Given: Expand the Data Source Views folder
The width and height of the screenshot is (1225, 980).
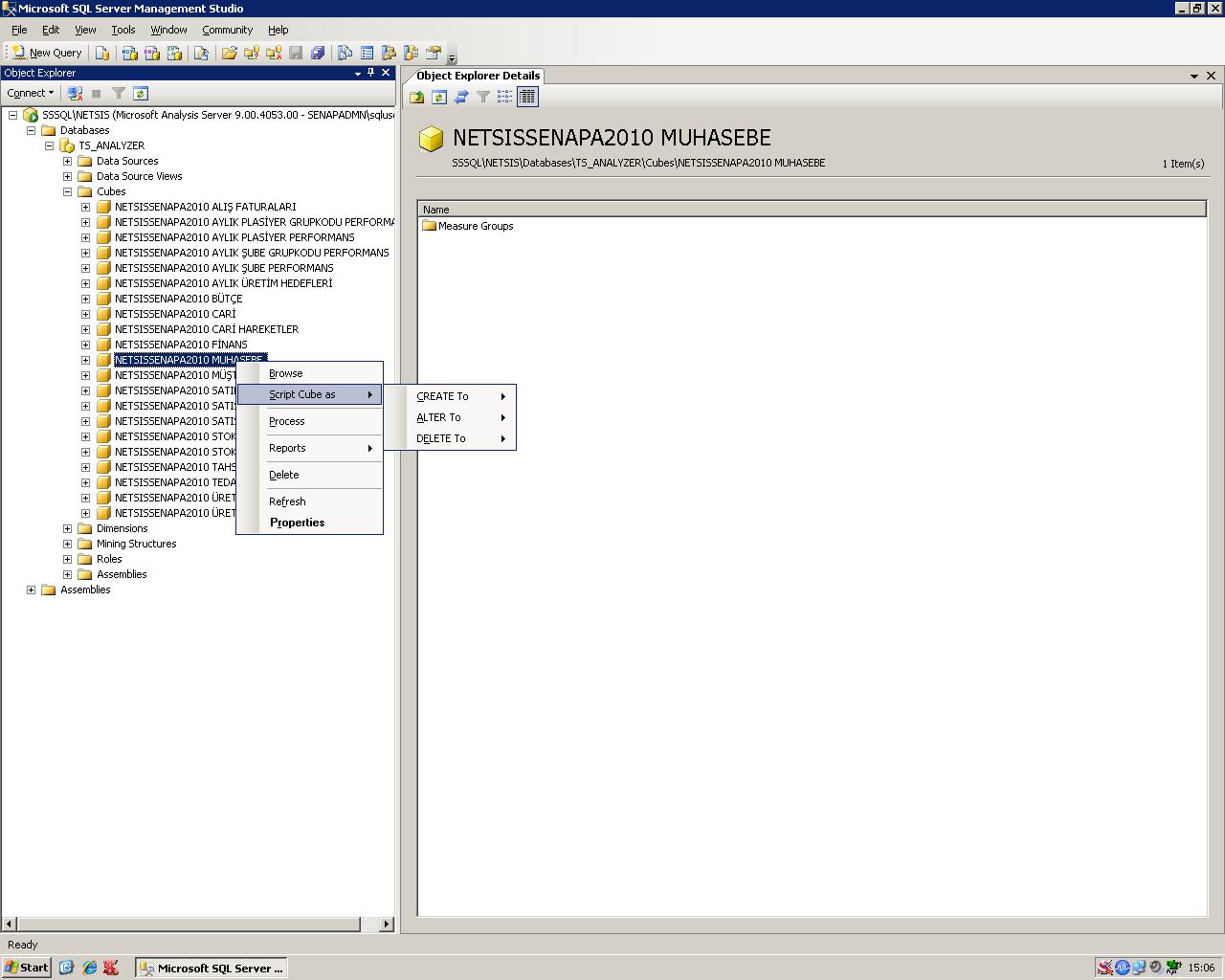Looking at the screenshot, I should point(67,176).
